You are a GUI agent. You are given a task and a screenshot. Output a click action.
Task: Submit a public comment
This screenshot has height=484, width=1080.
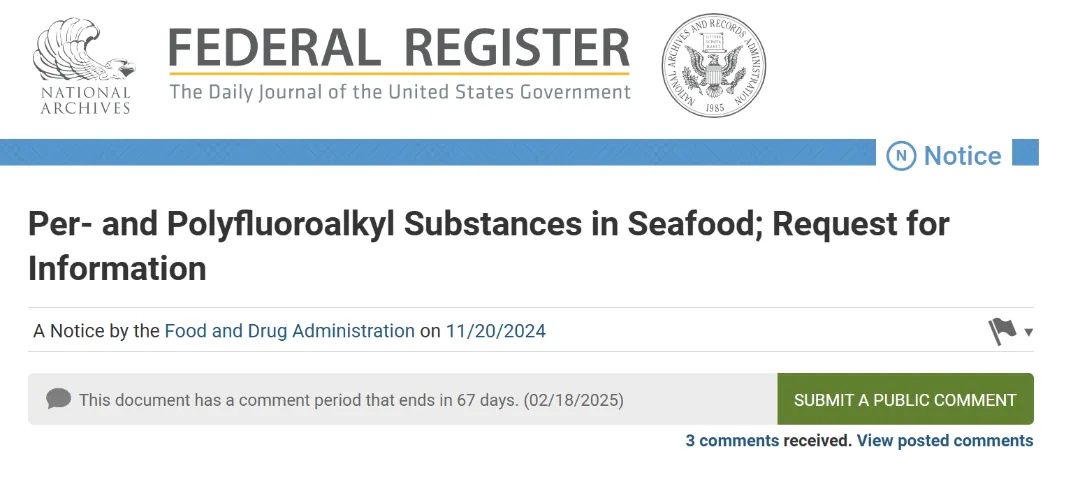point(905,399)
